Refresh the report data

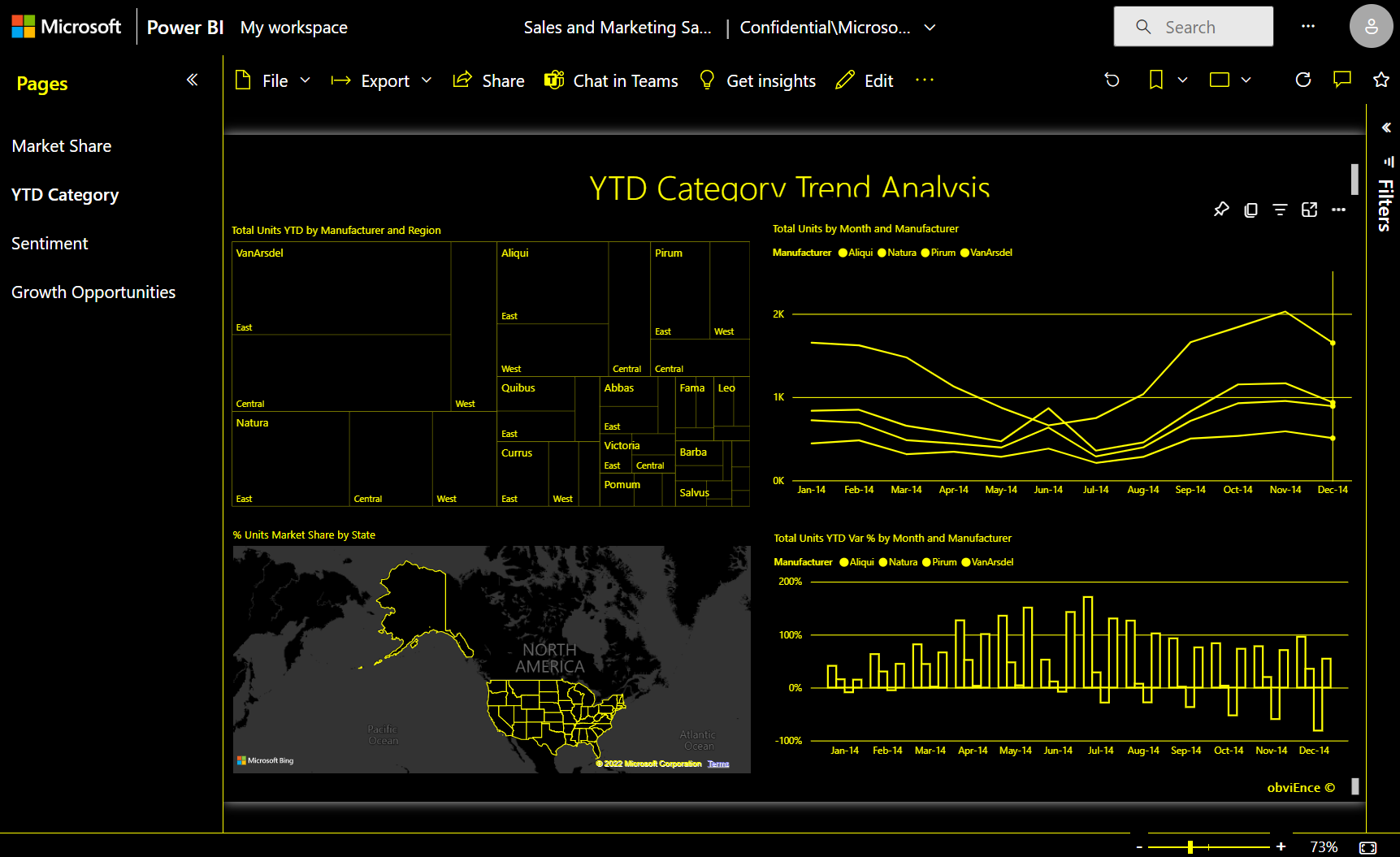1303,80
